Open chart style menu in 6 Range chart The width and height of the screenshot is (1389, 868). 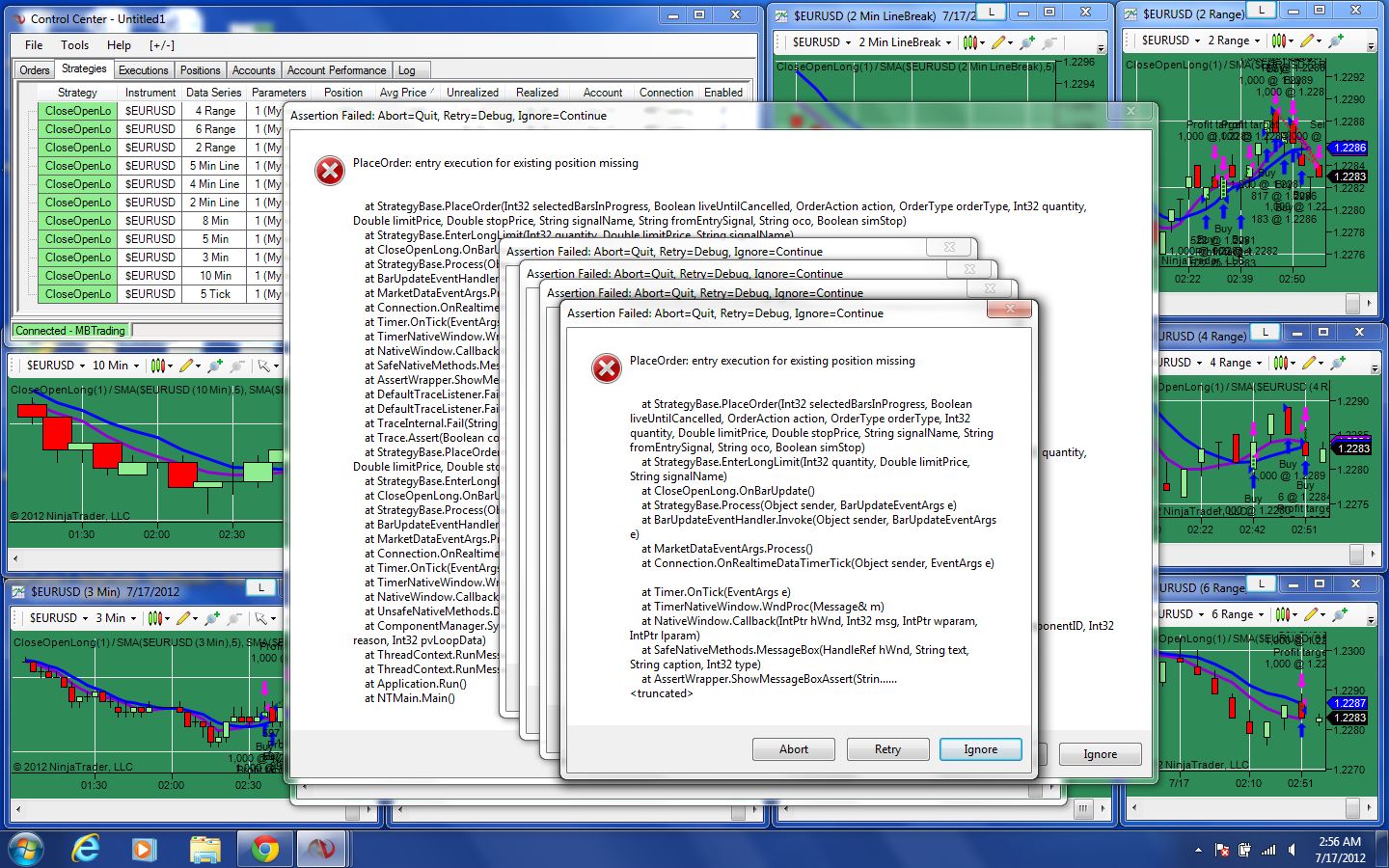(1285, 614)
